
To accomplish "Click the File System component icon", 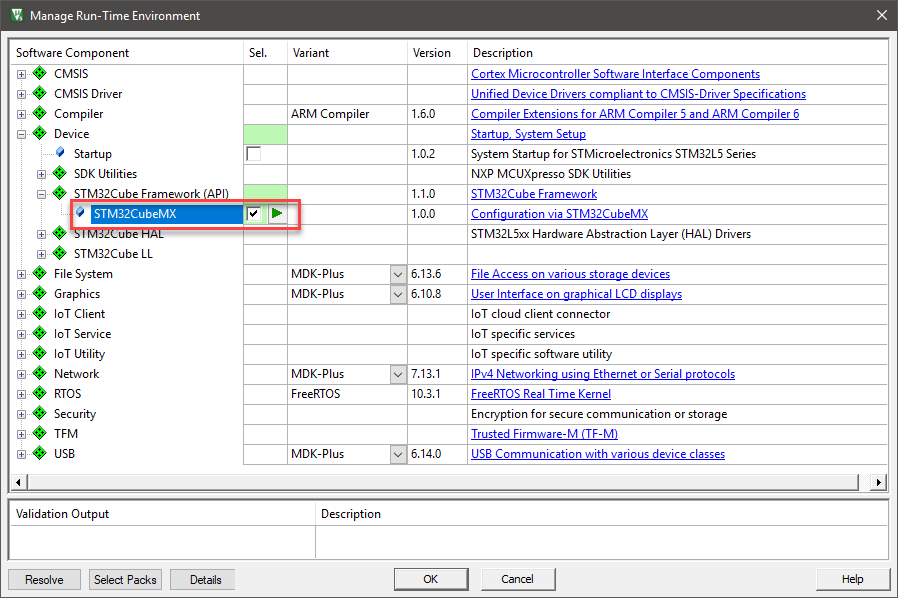I will [x=40, y=273].
